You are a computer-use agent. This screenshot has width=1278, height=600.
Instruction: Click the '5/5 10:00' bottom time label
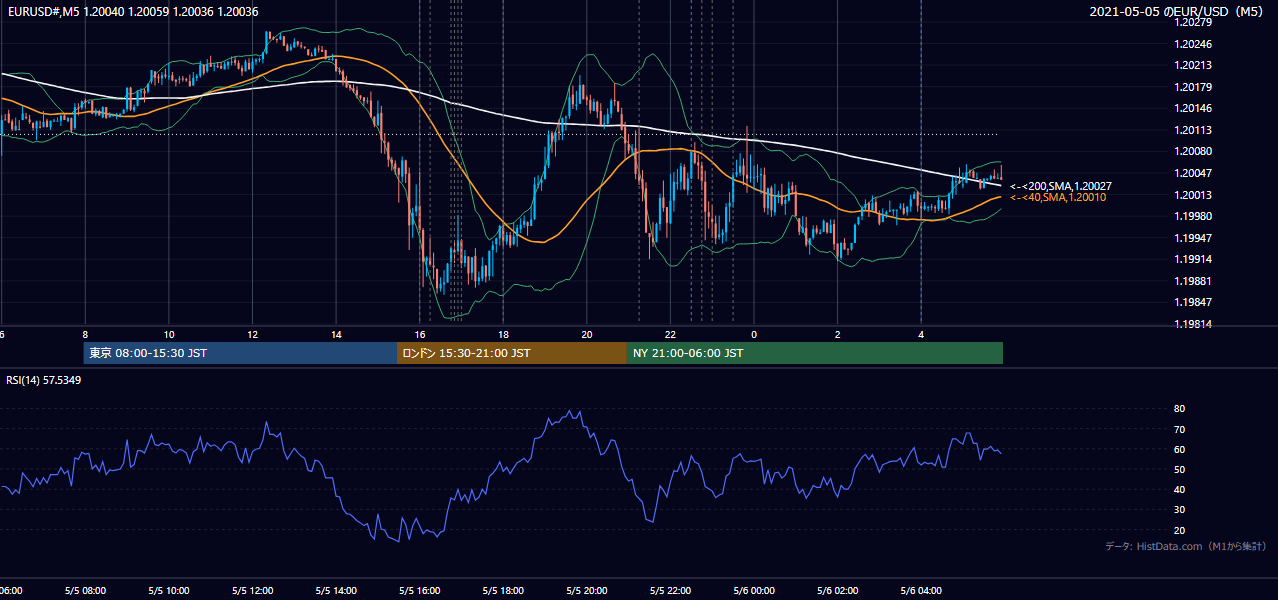click(x=169, y=591)
